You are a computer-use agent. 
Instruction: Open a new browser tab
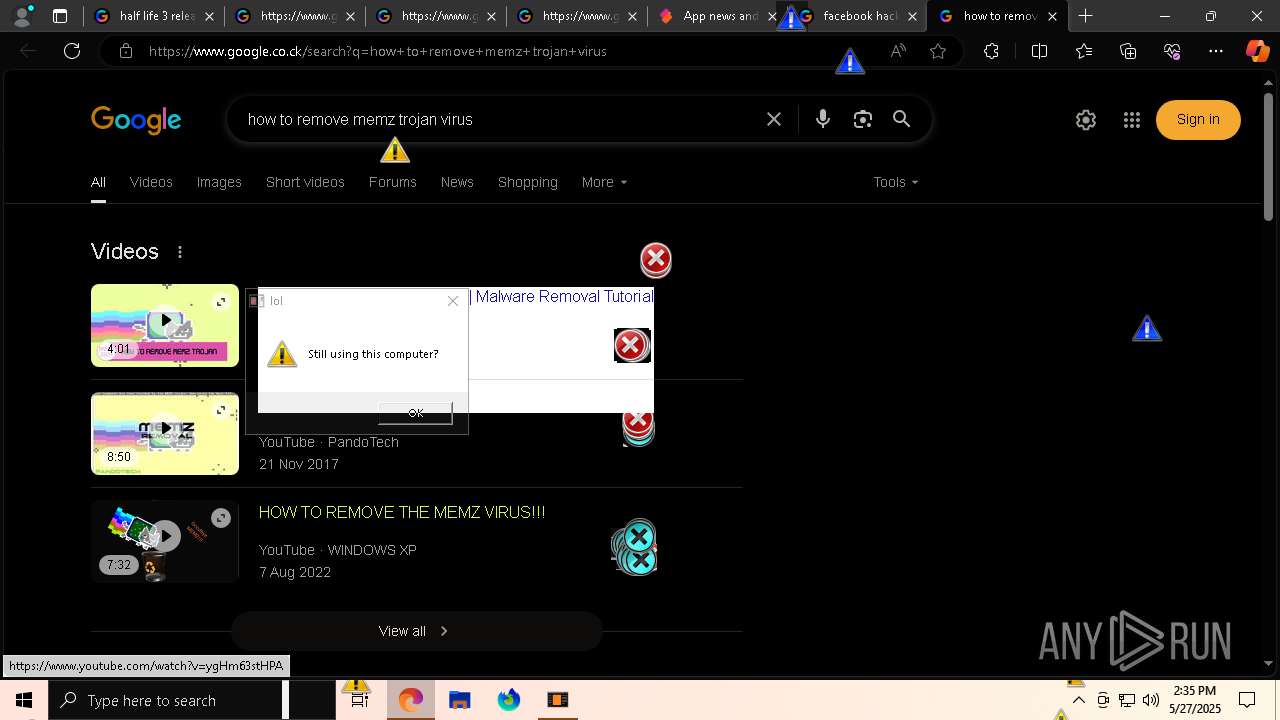1085,16
